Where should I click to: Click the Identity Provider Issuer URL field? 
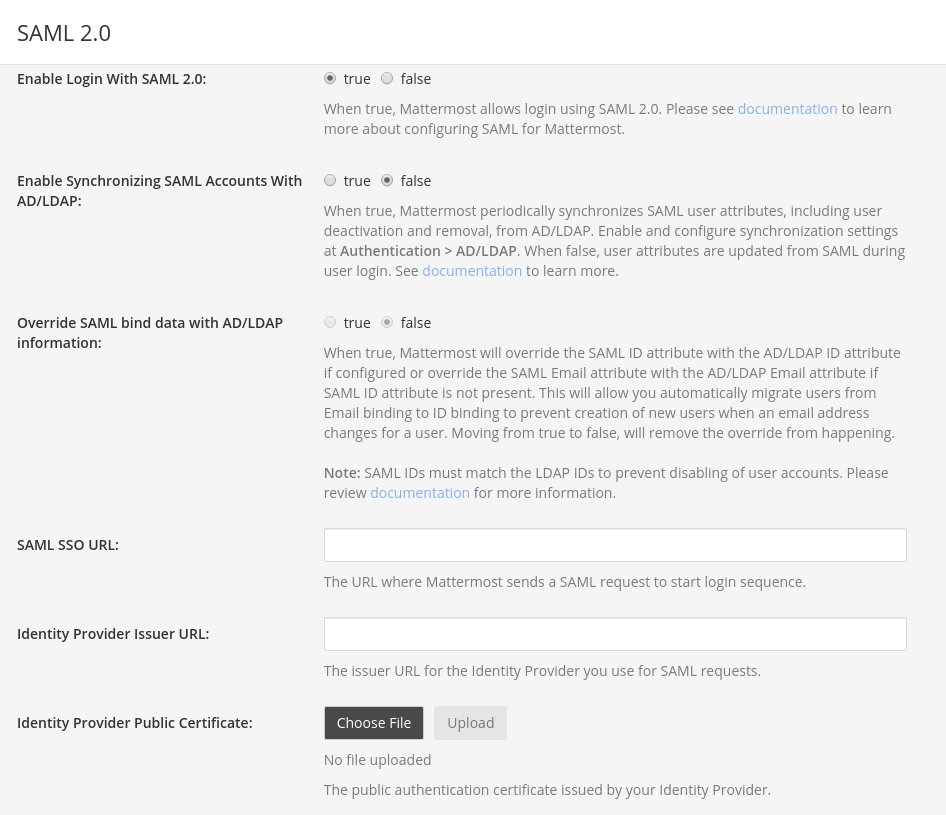click(x=614, y=634)
